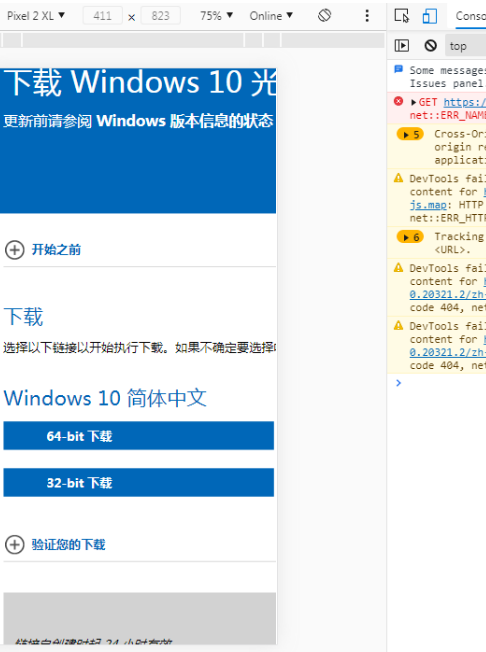Viewport: 486px width, 652px height.
Task: Click the 64-bit 下载 button
Action: [x=138, y=436]
